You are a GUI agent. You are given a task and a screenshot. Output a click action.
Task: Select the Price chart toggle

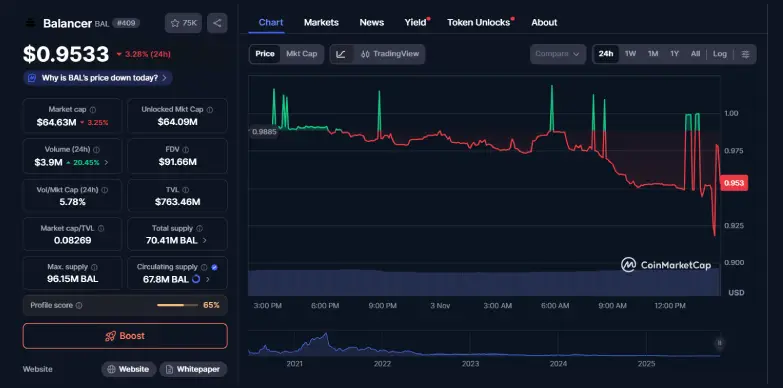click(x=265, y=54)
